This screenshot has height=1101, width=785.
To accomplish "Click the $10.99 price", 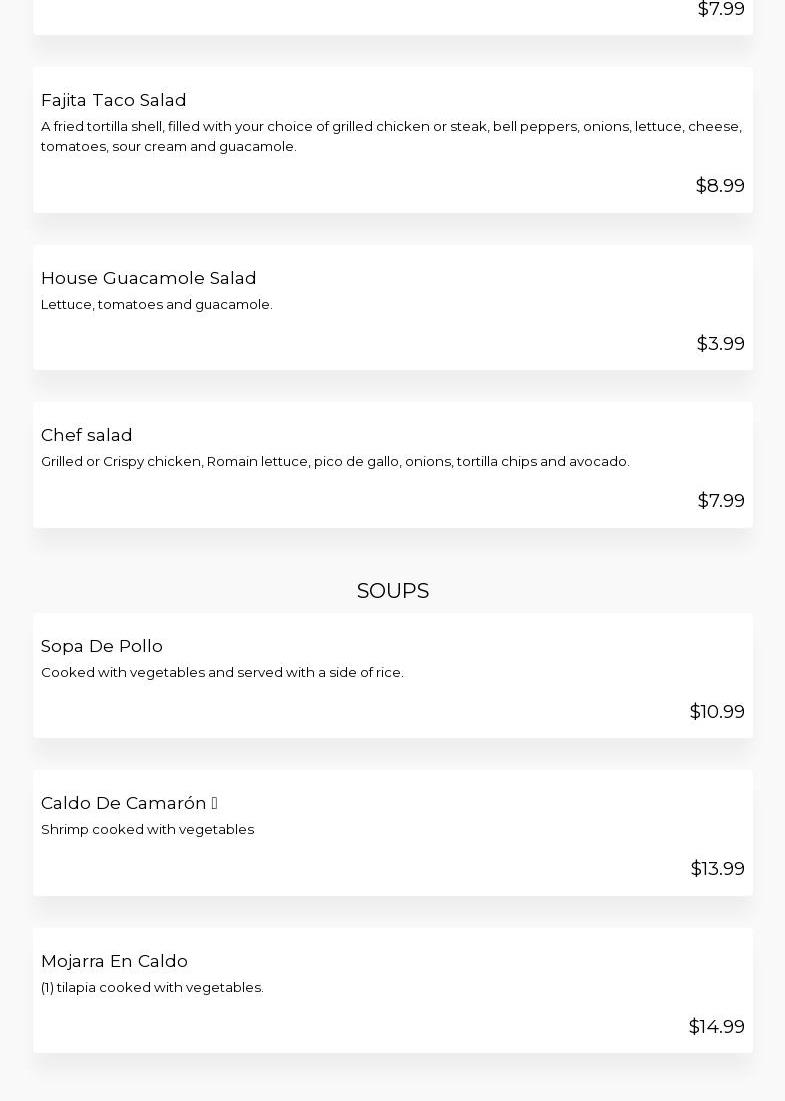I will pos(716,711).
